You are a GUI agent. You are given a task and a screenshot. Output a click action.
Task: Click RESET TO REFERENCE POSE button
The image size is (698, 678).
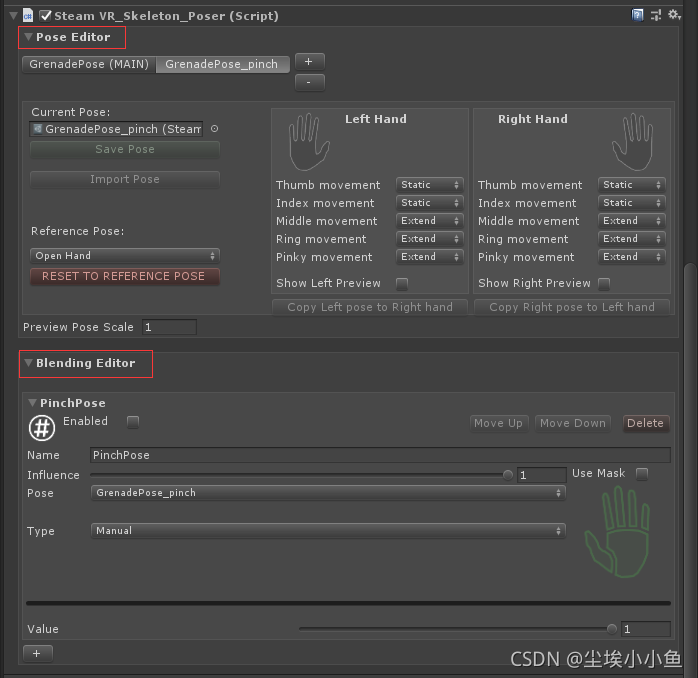click(125, 276)
